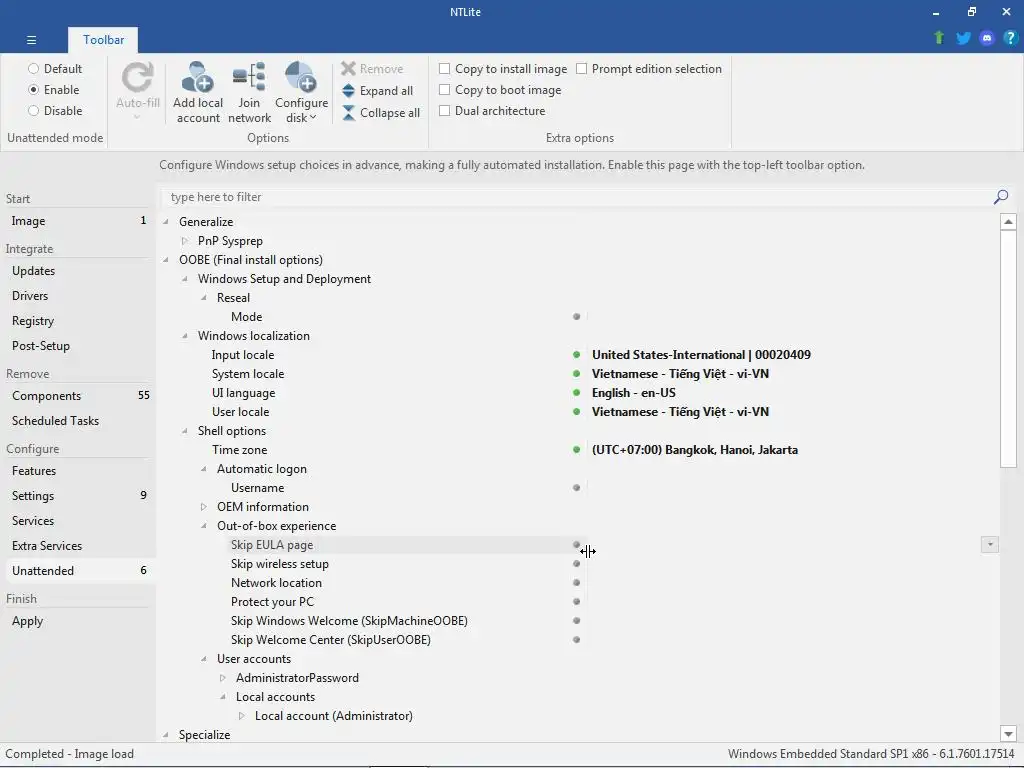Click the tree vertical scrollbar thumb
Image resolution: width=1024 pixels, height=768 pixels.
click(x=1008, y=349)
